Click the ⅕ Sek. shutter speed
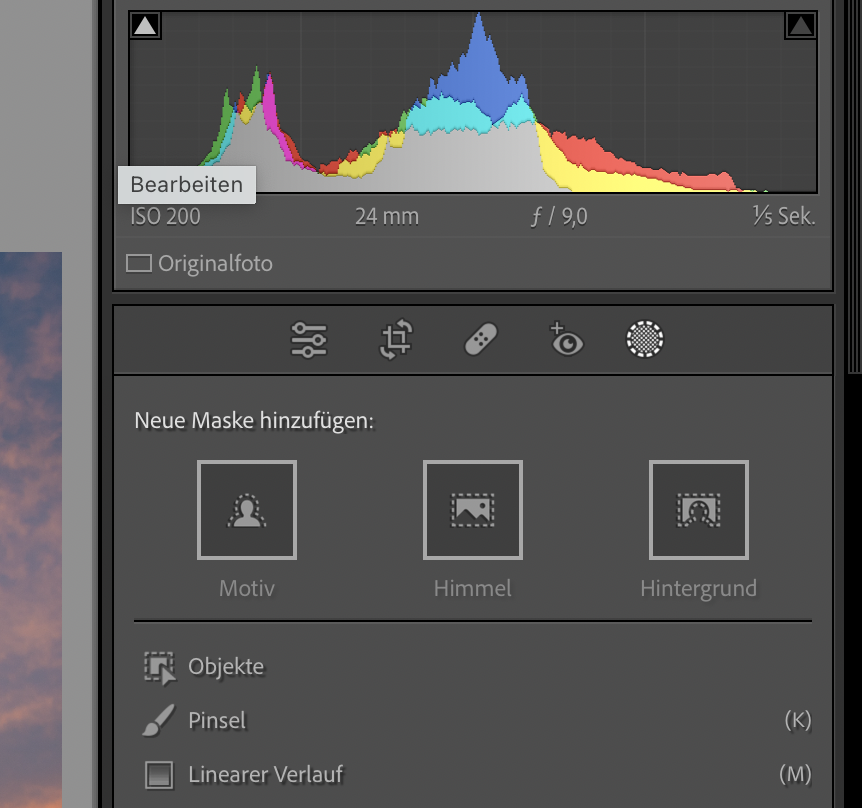862x808 pixels. pos(784,216)
